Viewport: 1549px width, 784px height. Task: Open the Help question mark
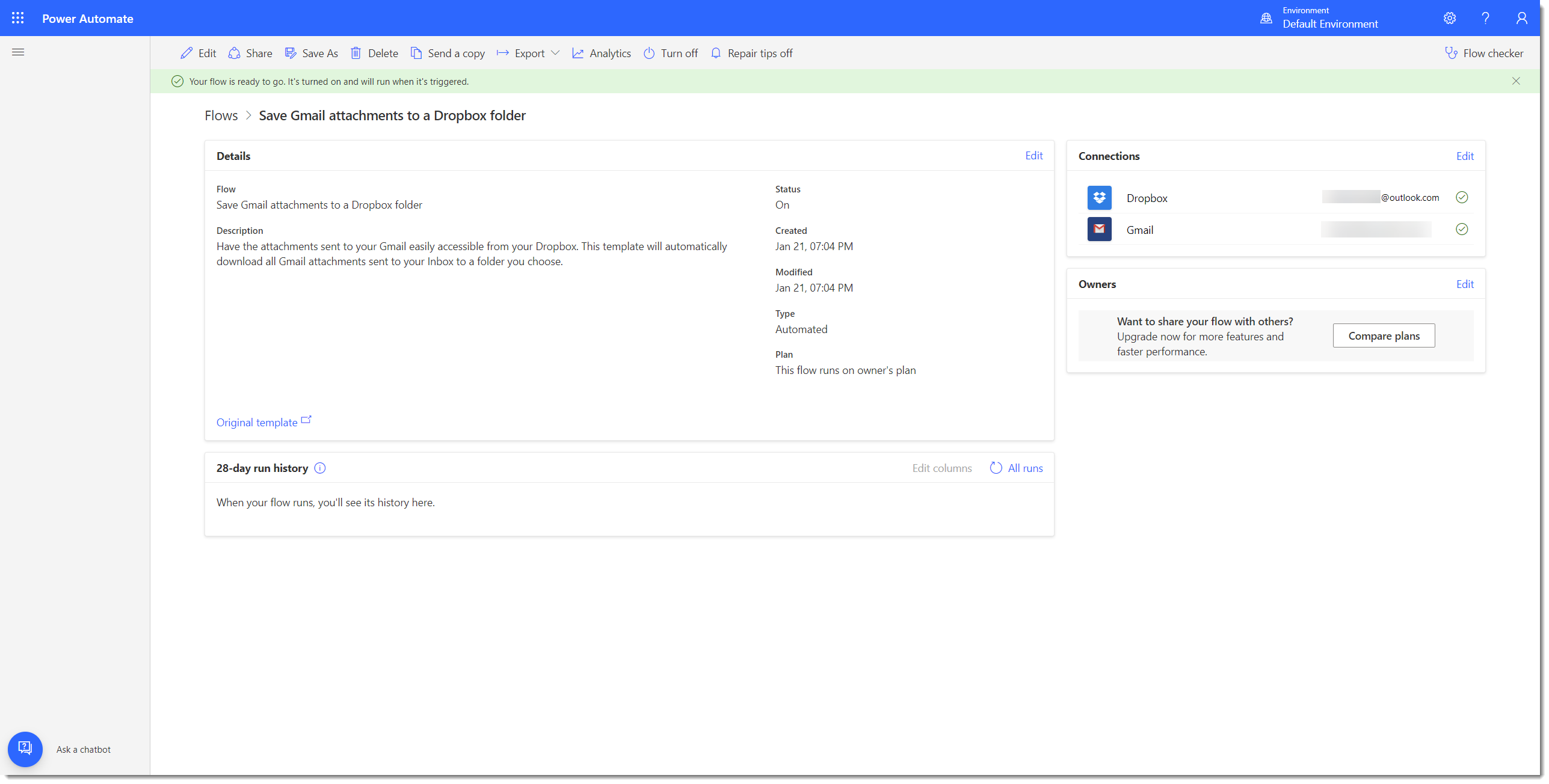[x=1485, y=18]
